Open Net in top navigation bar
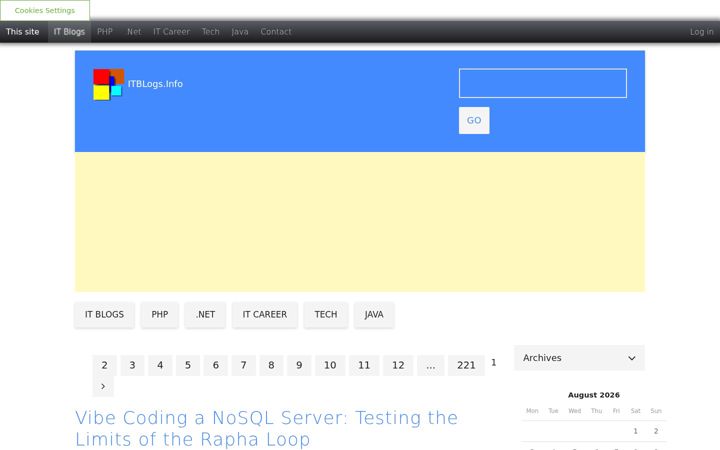720x450 pixels. [x=134, y=32]
